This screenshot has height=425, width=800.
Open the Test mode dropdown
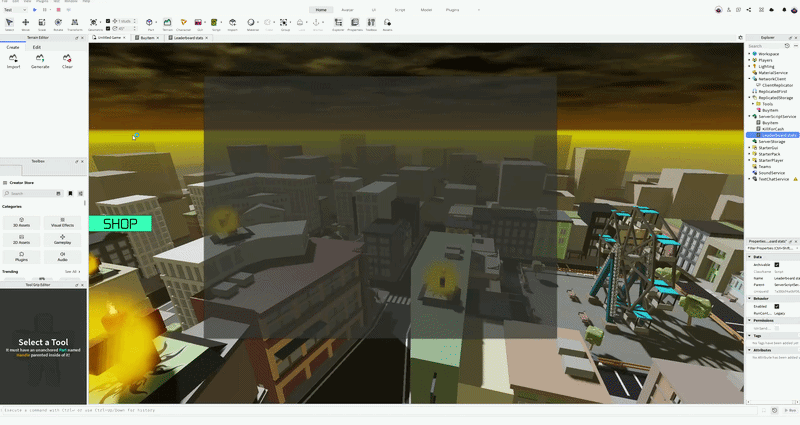pos(15,10)
